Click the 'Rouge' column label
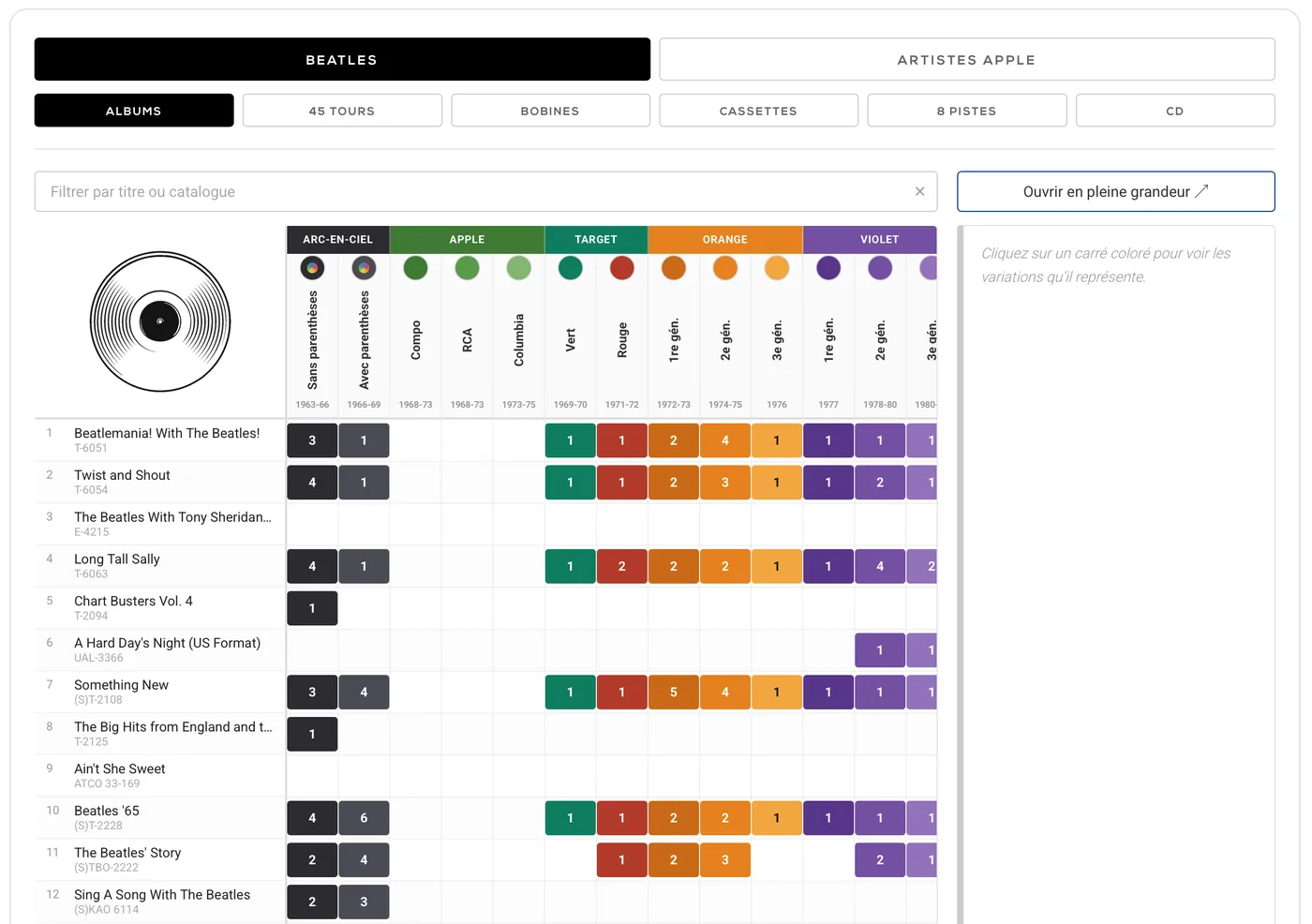 (x=621, y=340)
